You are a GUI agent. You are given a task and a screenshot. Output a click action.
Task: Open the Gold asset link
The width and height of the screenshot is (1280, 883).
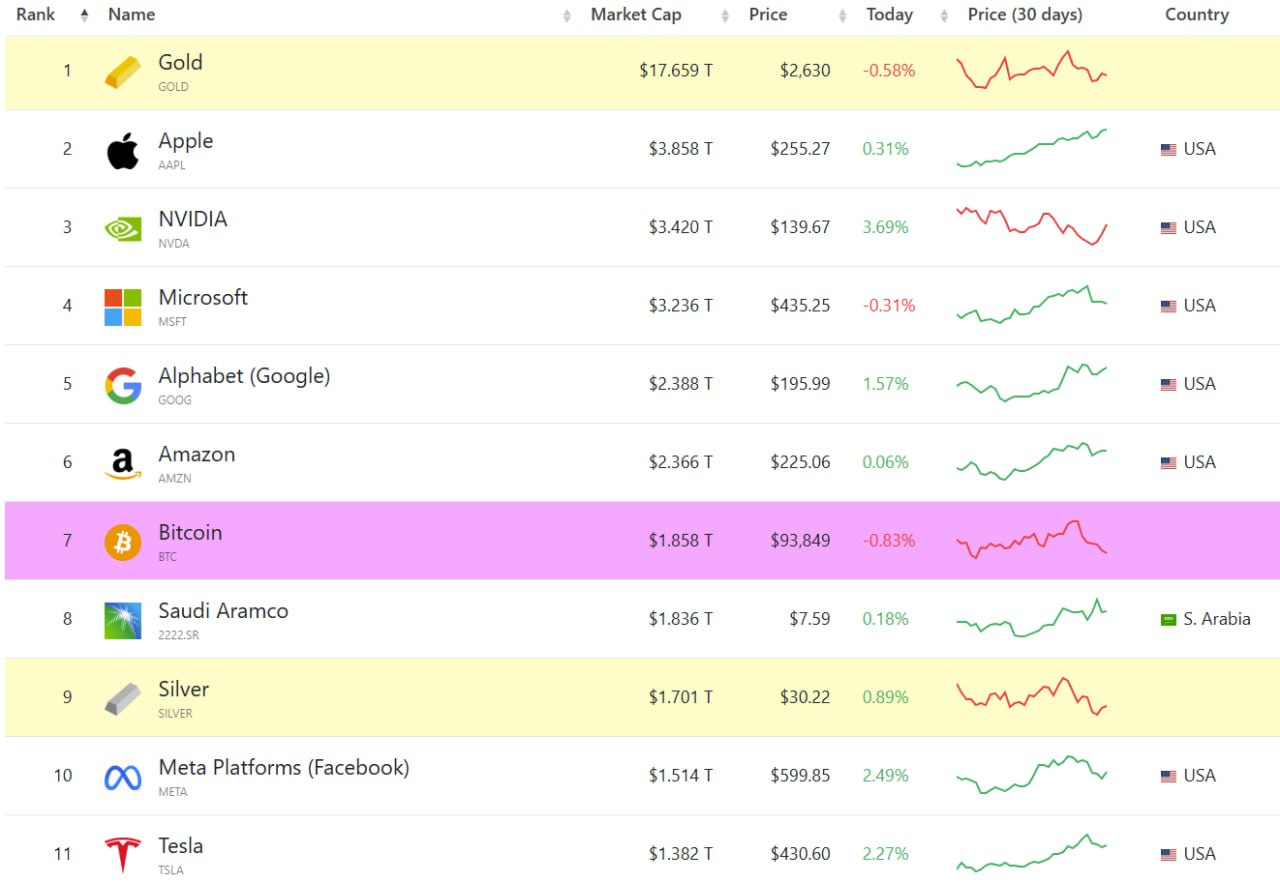[181, 62]
